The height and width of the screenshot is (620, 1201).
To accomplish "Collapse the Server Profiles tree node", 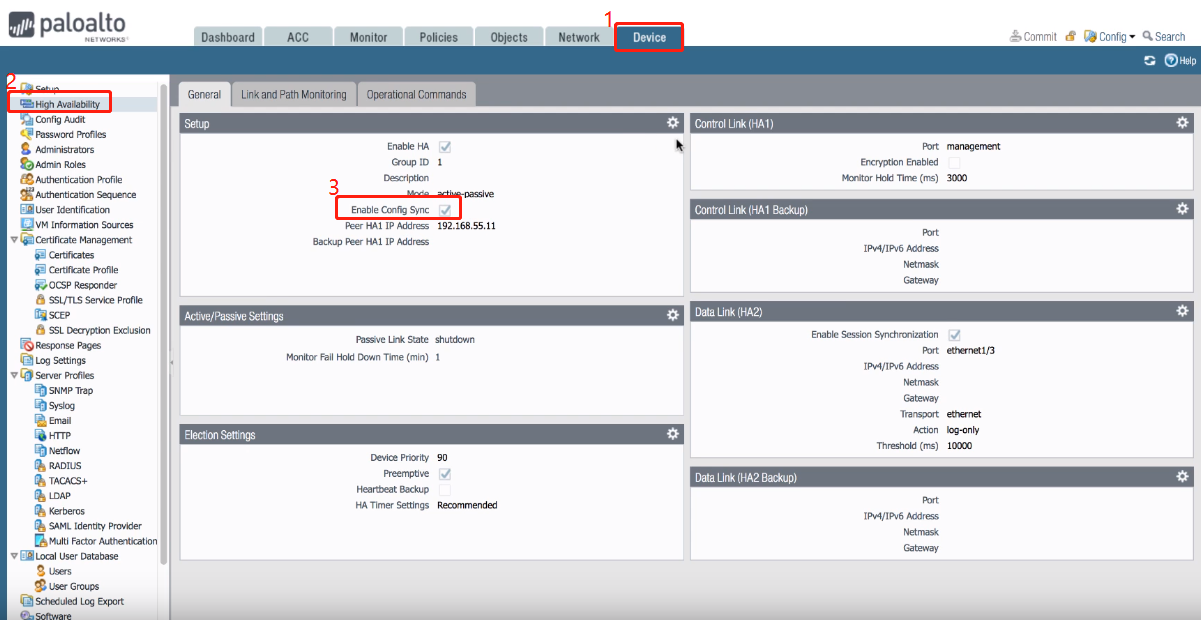I will (x=14, y=376).
